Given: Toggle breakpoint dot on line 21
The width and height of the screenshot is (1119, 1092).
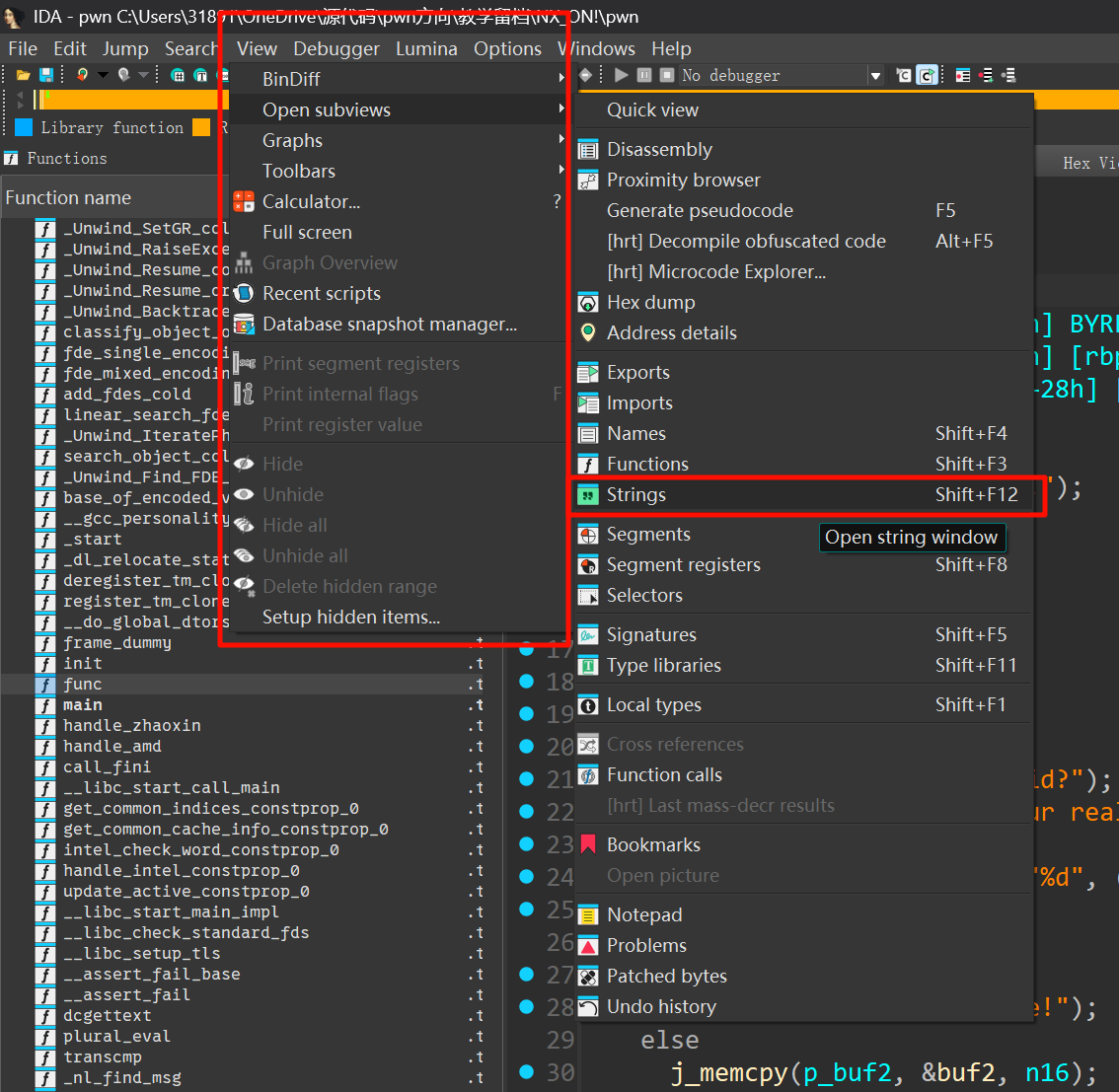Looking at the screenshot, I should [x=527, y=779].
